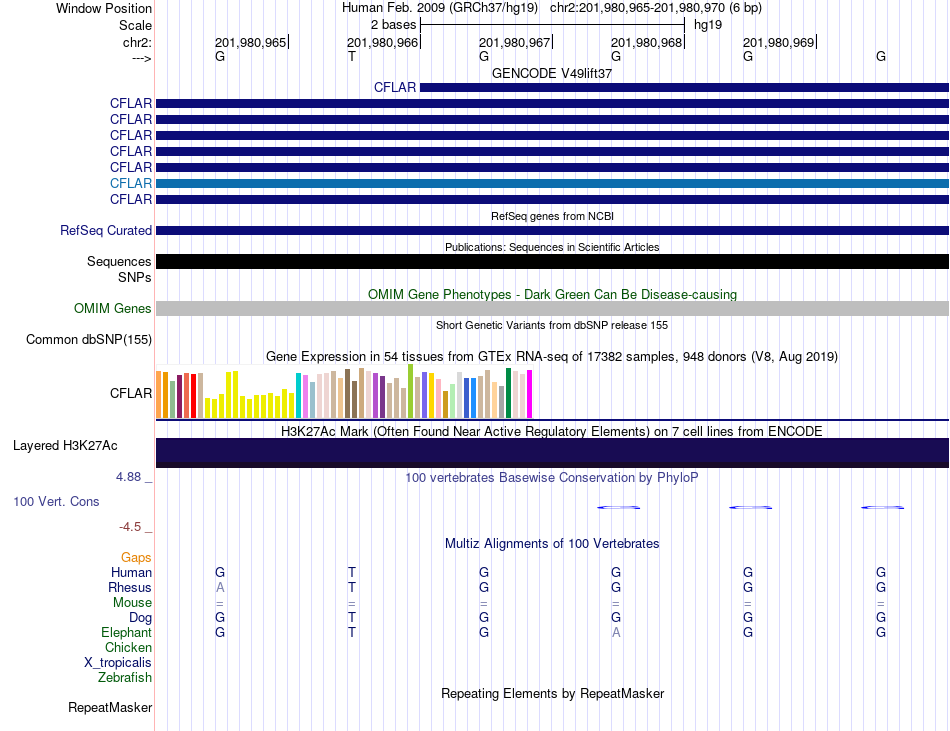
Task: Select the light blue CFLAR transcript bar
Action: [552, 184]
